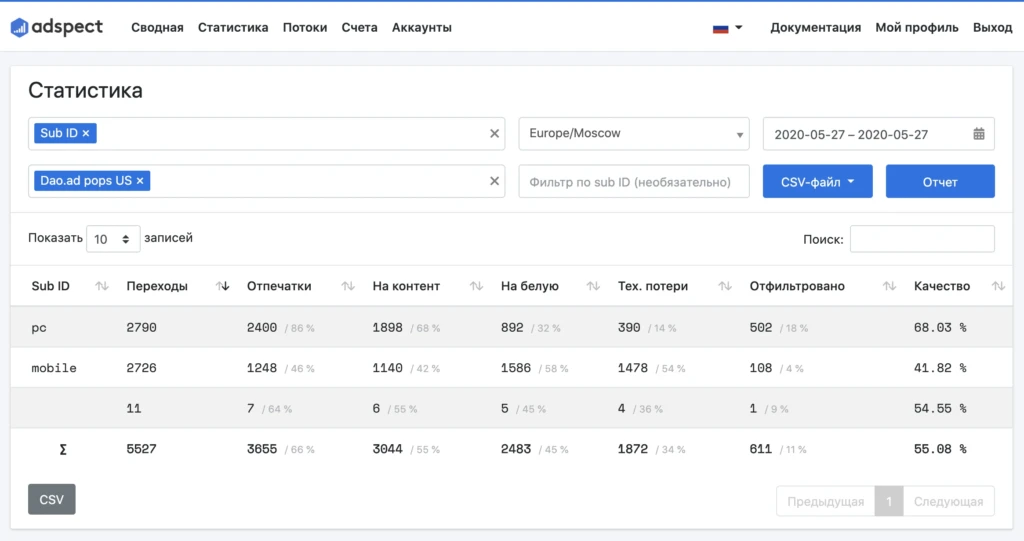
Task: Sort by На контент column
Action: [476, 286]
